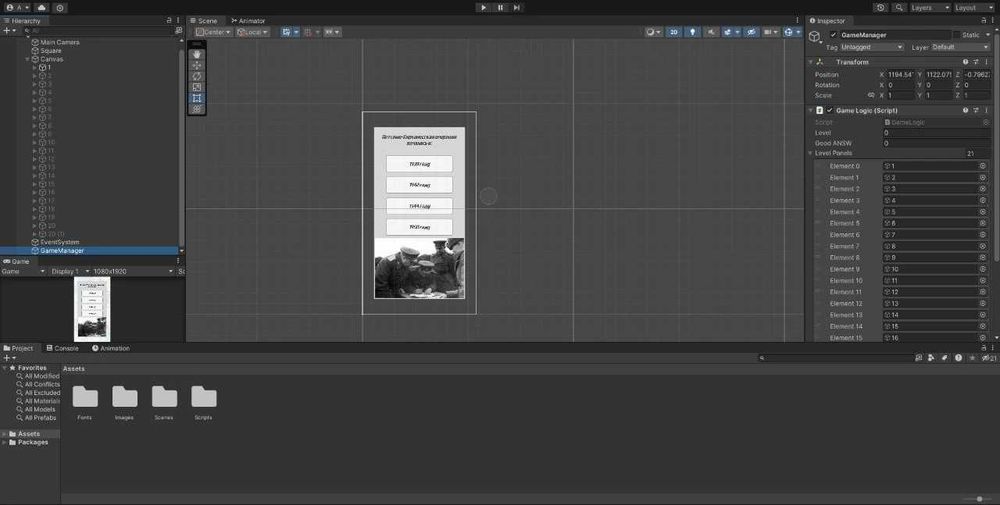Toggle Scene lighting lightbulb
The height and width of the screenshot is (505, 1000).
point(692,32)
